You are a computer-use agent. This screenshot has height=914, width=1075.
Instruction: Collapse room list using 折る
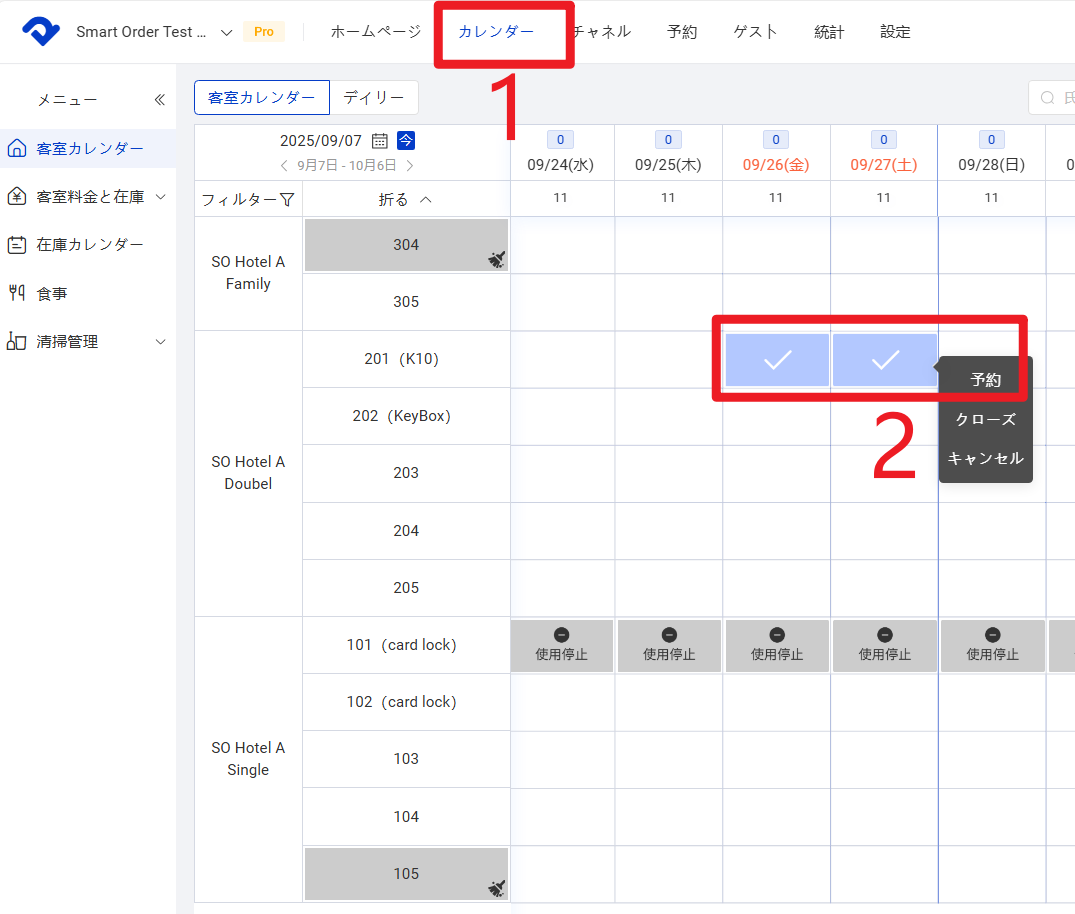tap(406, 200)
